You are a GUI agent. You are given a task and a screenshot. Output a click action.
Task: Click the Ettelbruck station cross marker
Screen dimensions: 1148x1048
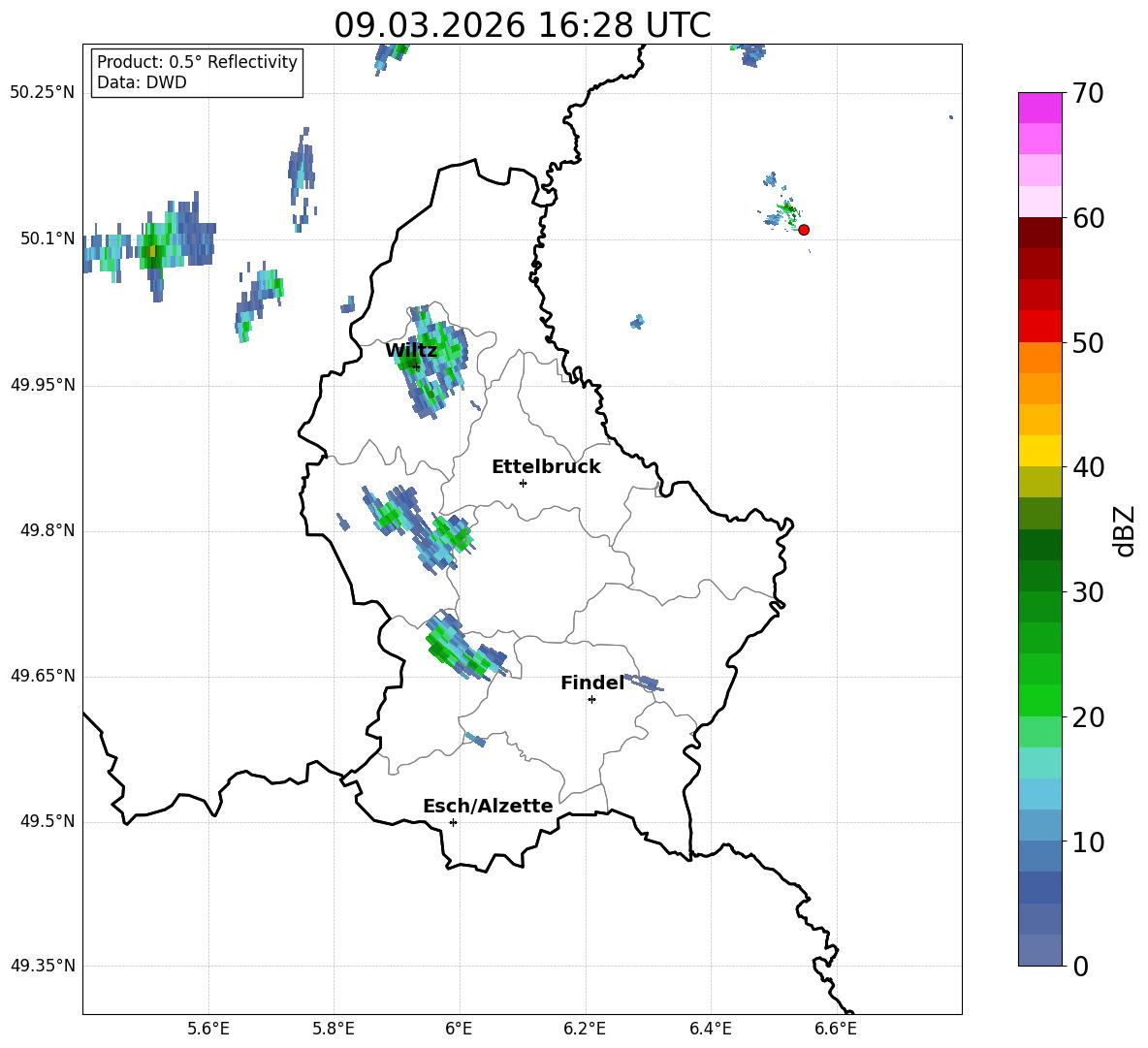point(523,483)
